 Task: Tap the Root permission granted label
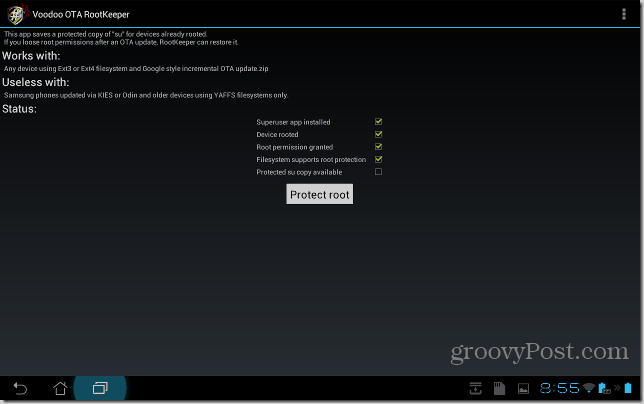294,147
